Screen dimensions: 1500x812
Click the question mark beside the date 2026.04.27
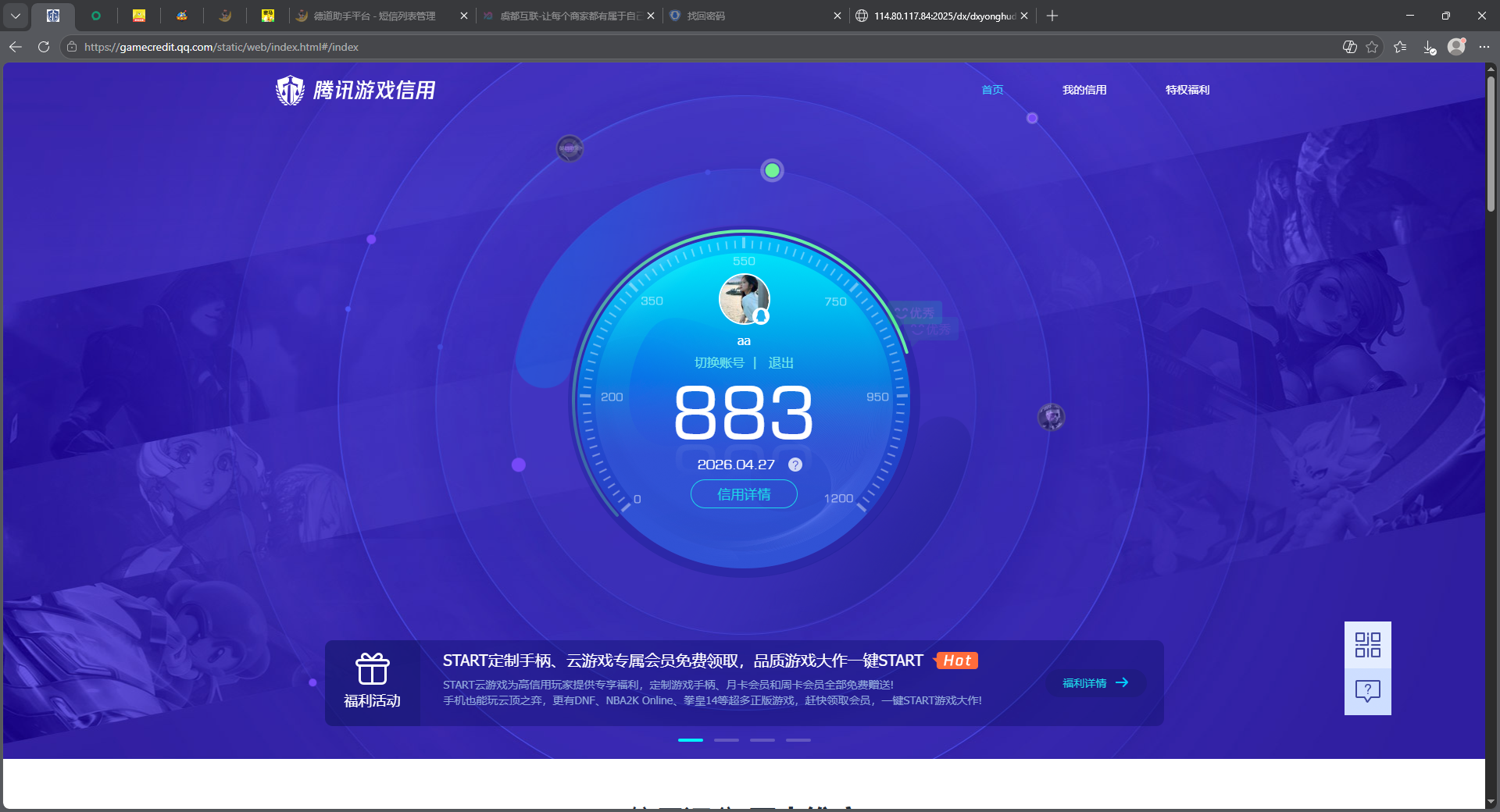coord(795,465)
